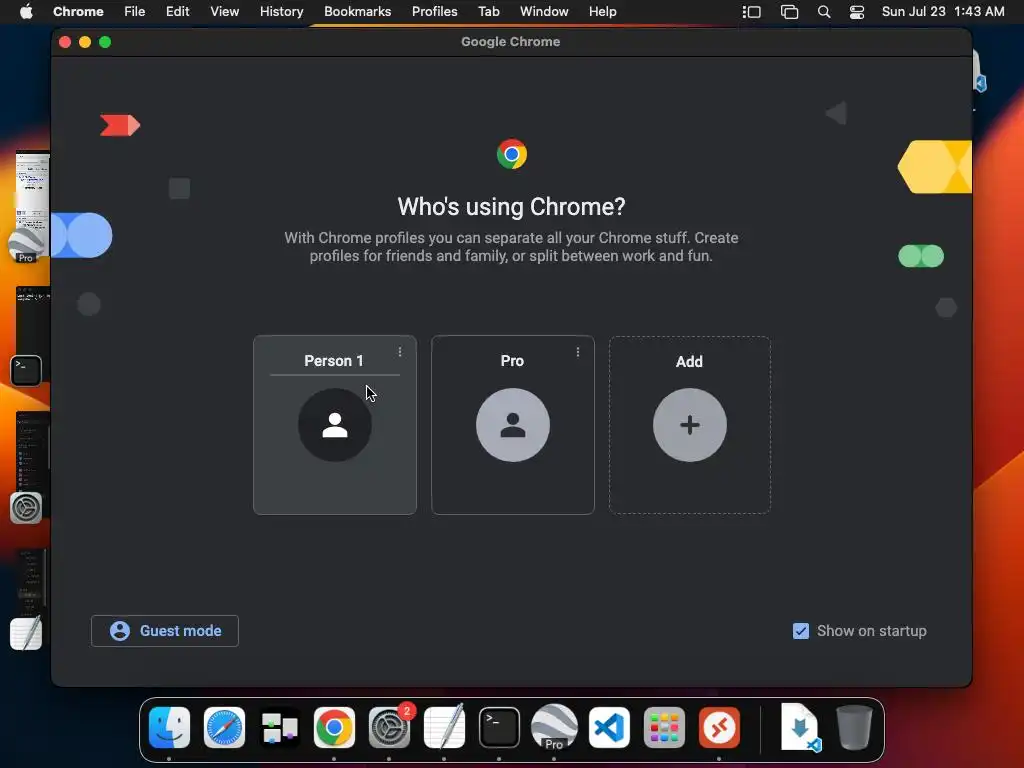
Task: Open System Settings from the Dock
Action: 389,728
